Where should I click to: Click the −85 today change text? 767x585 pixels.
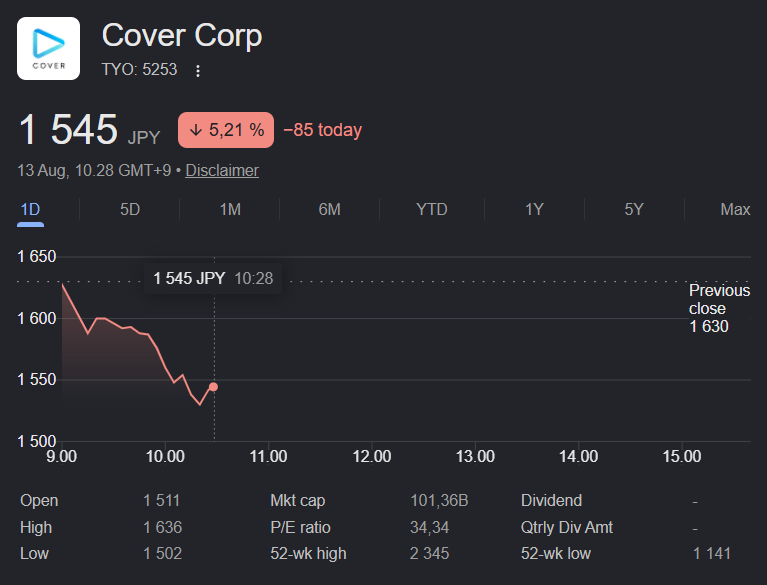click(x=322, y=130)
